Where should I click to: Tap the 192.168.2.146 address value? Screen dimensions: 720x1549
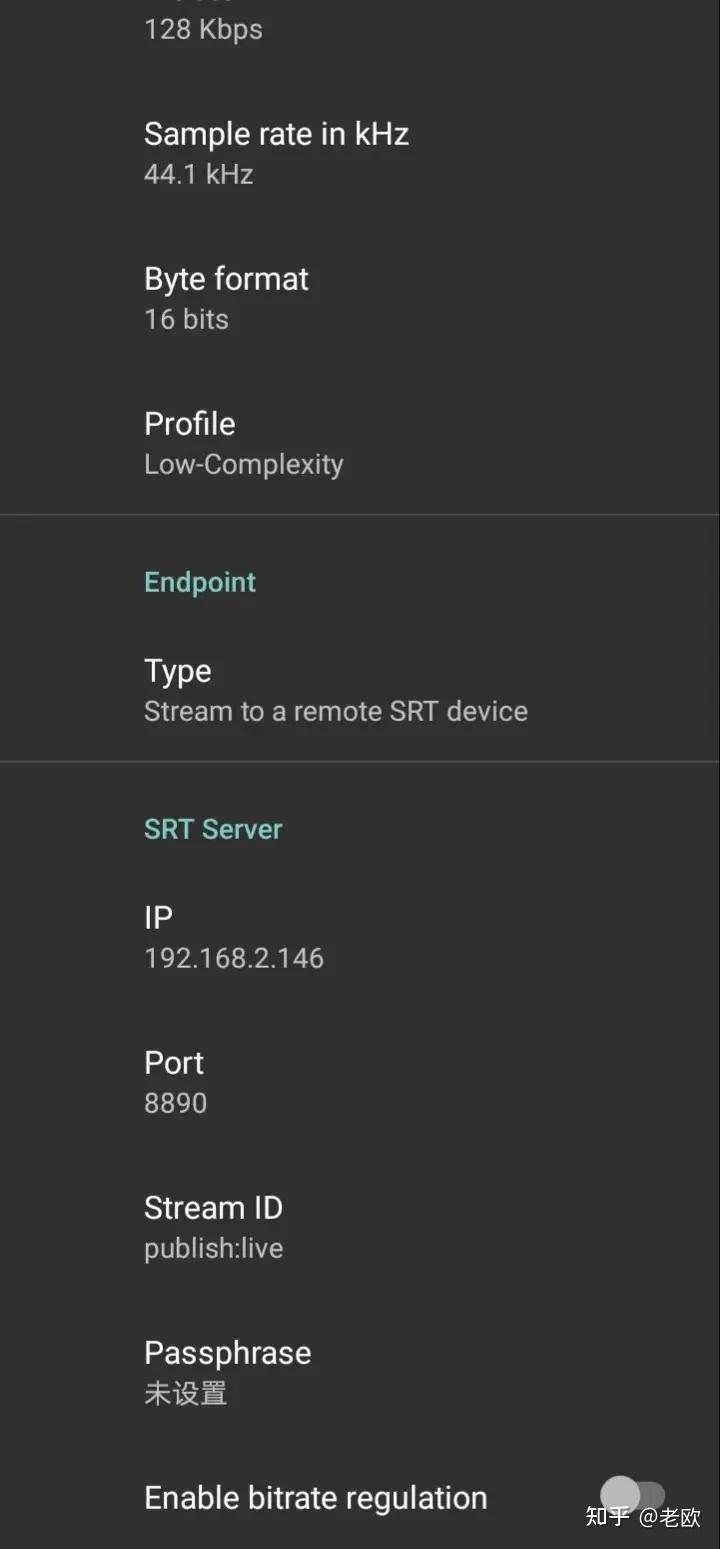tap(234, 958)
